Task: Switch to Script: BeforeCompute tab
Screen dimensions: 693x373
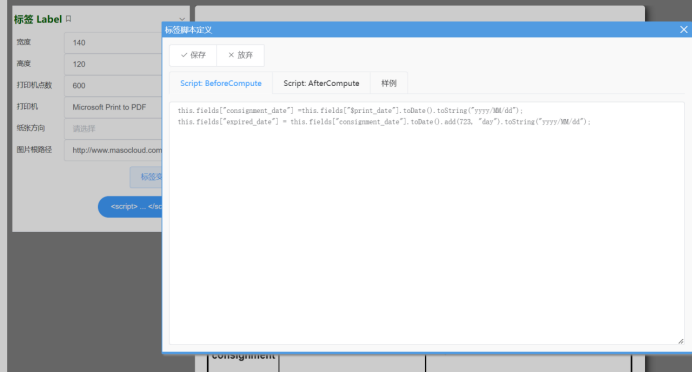Action: tap(221, 83)
